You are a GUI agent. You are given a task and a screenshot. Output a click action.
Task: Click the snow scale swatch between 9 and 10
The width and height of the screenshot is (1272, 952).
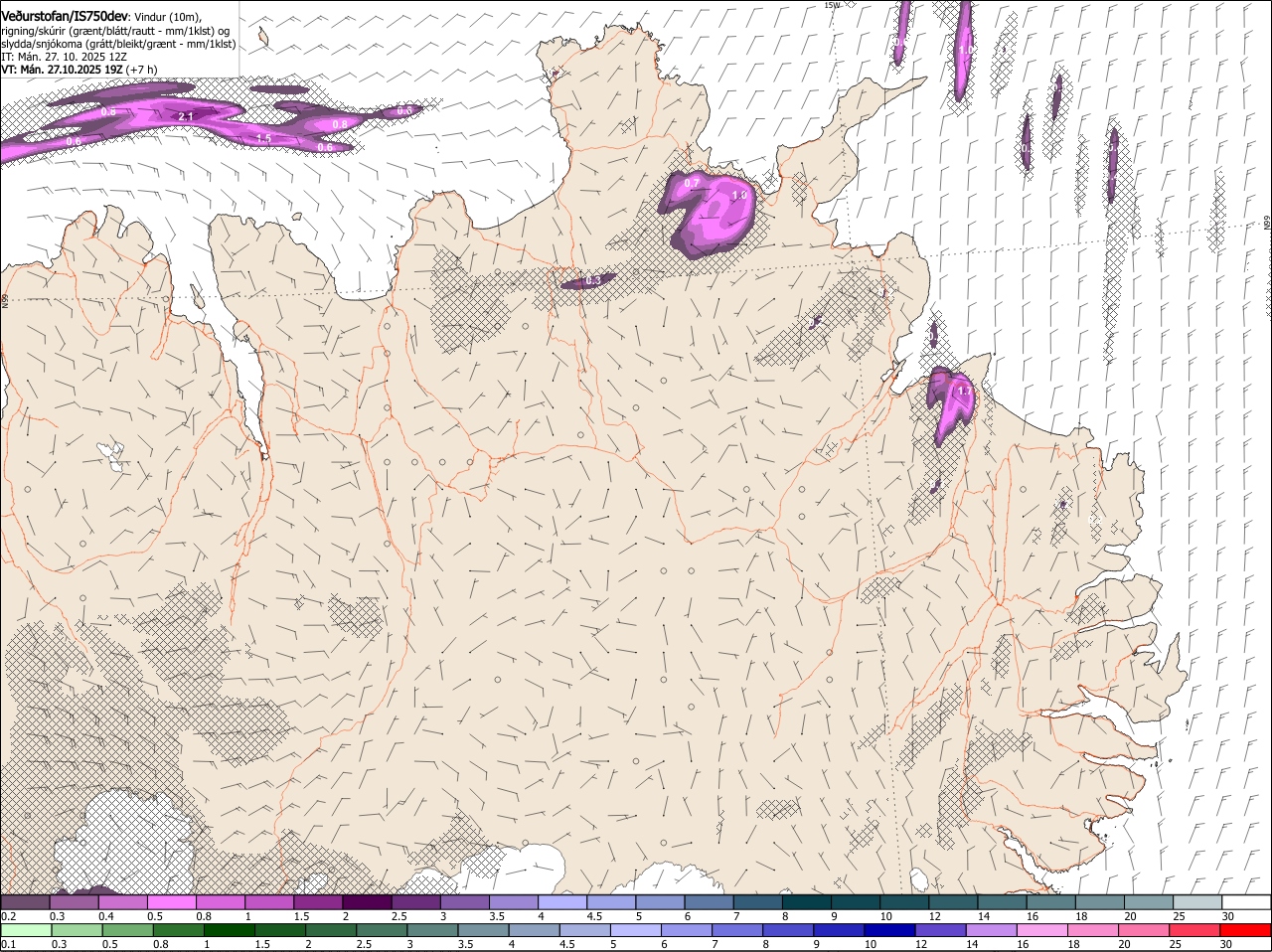pyautogui.click(x=856, y=902)
